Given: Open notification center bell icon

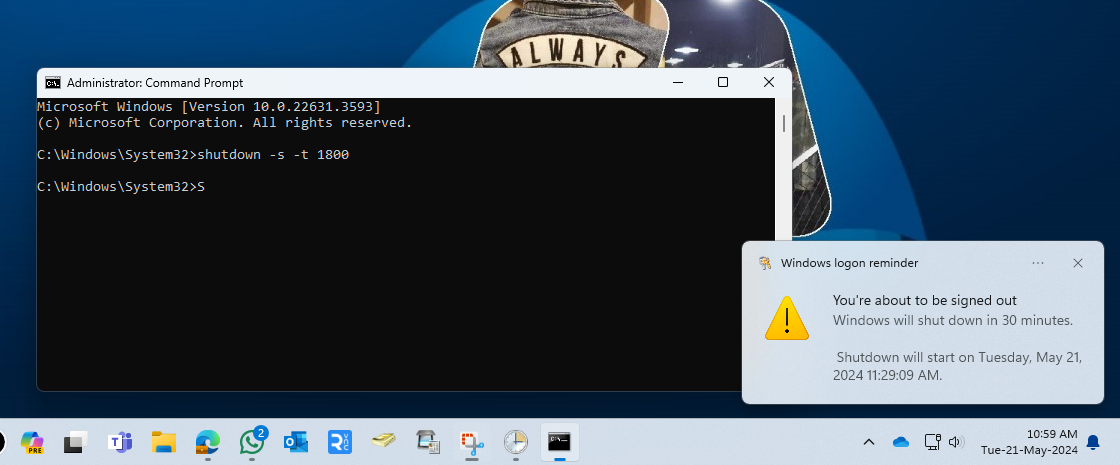Looking at the screenshot, I should (x=1093, y=442).
